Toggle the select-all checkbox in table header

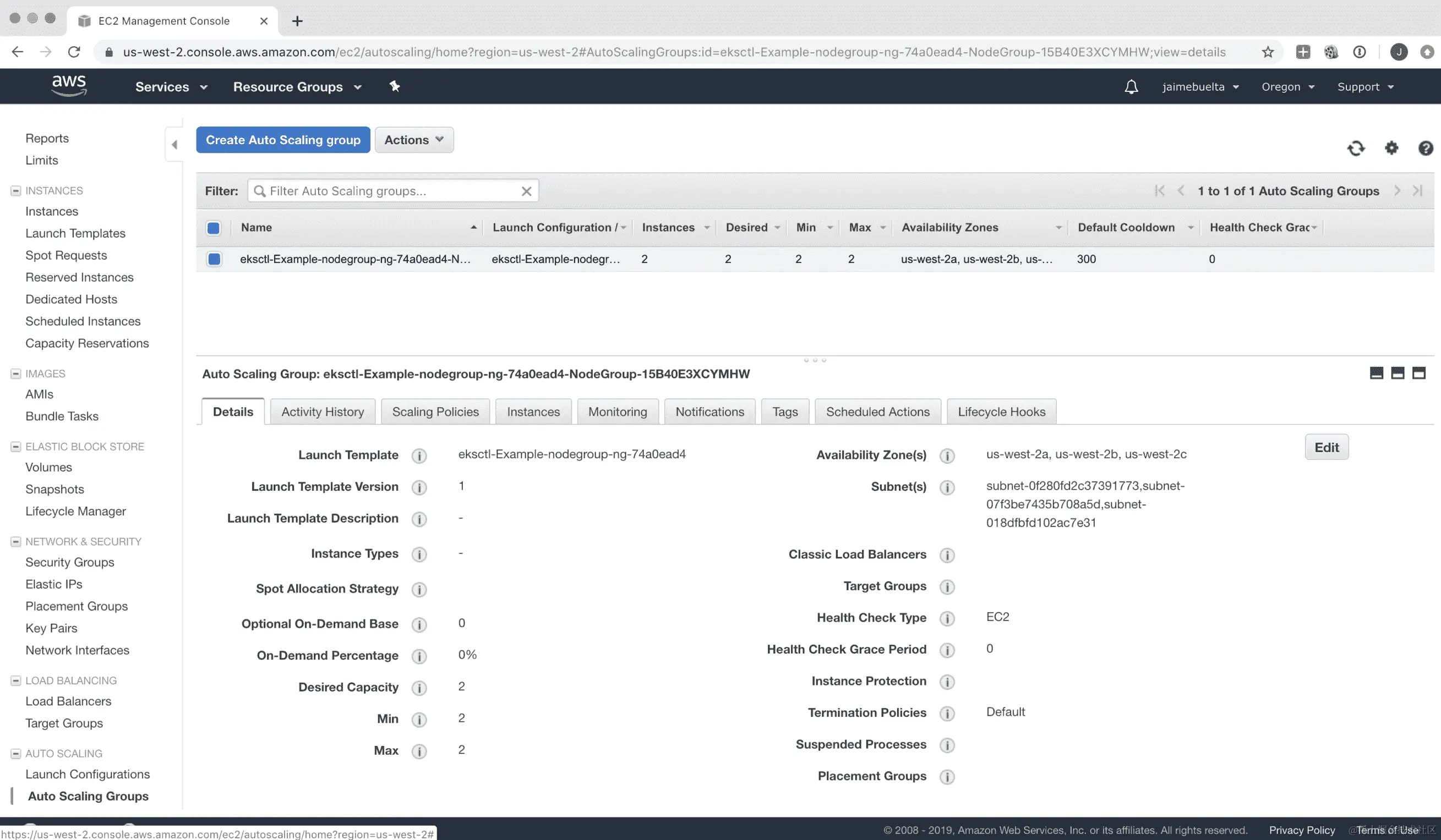click(214, 228)
